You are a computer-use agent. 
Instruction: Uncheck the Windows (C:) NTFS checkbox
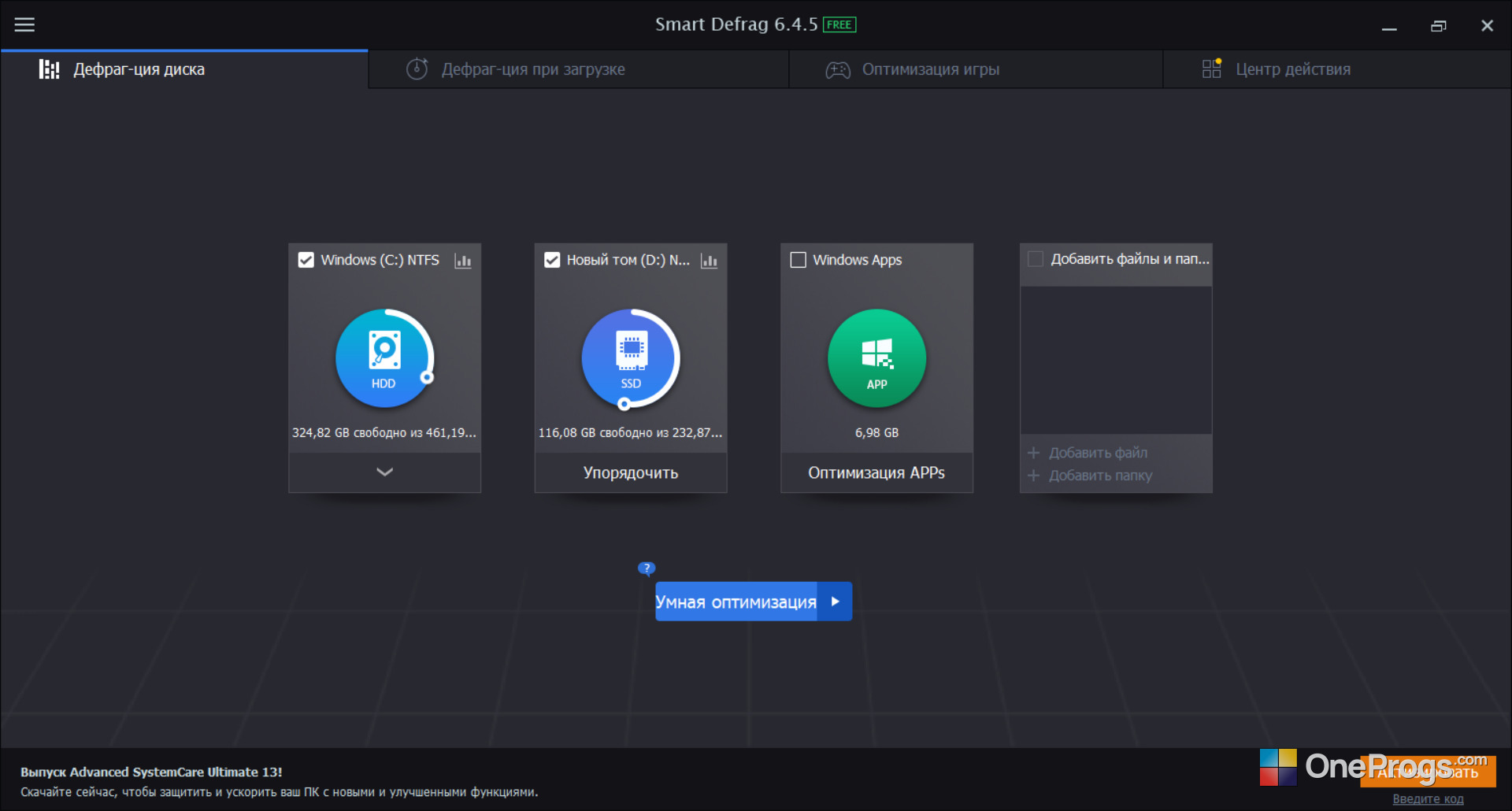pyautogui.click(x=306, y=260)
